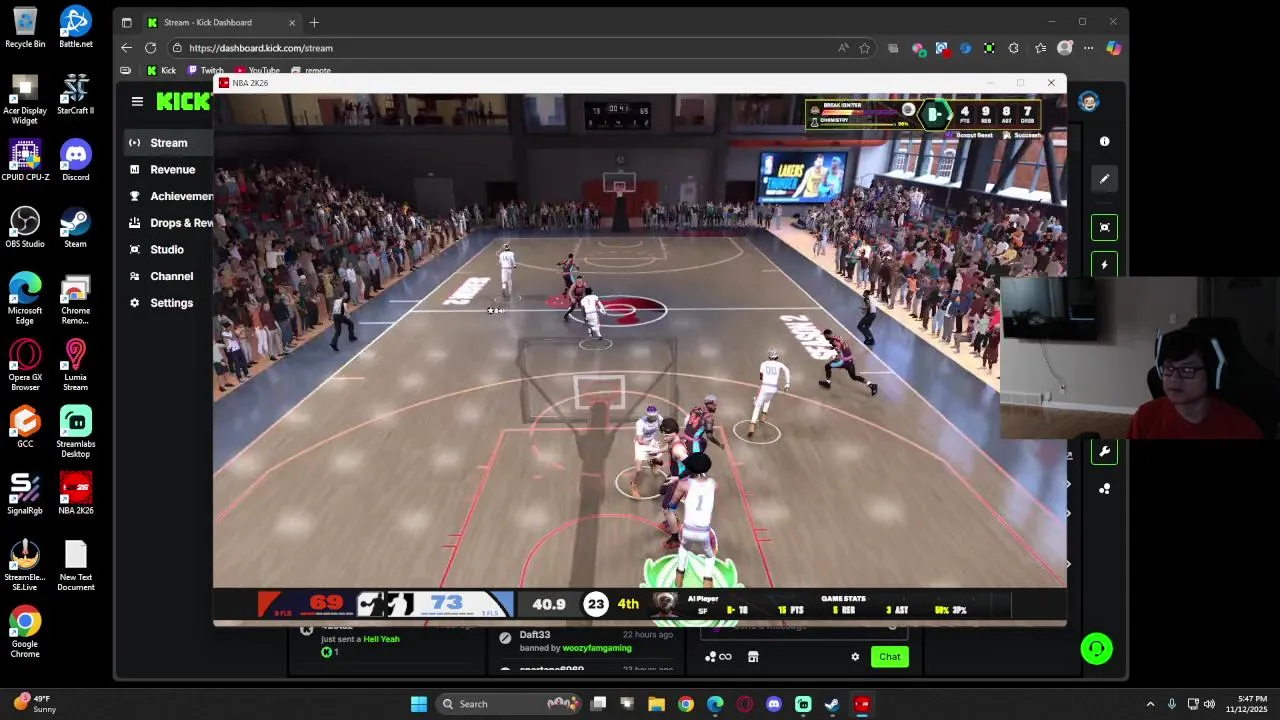The width and height of the screenshot is (1280, 720).
Task: Open Battle.net desktop icon
Action: [75, 28]
